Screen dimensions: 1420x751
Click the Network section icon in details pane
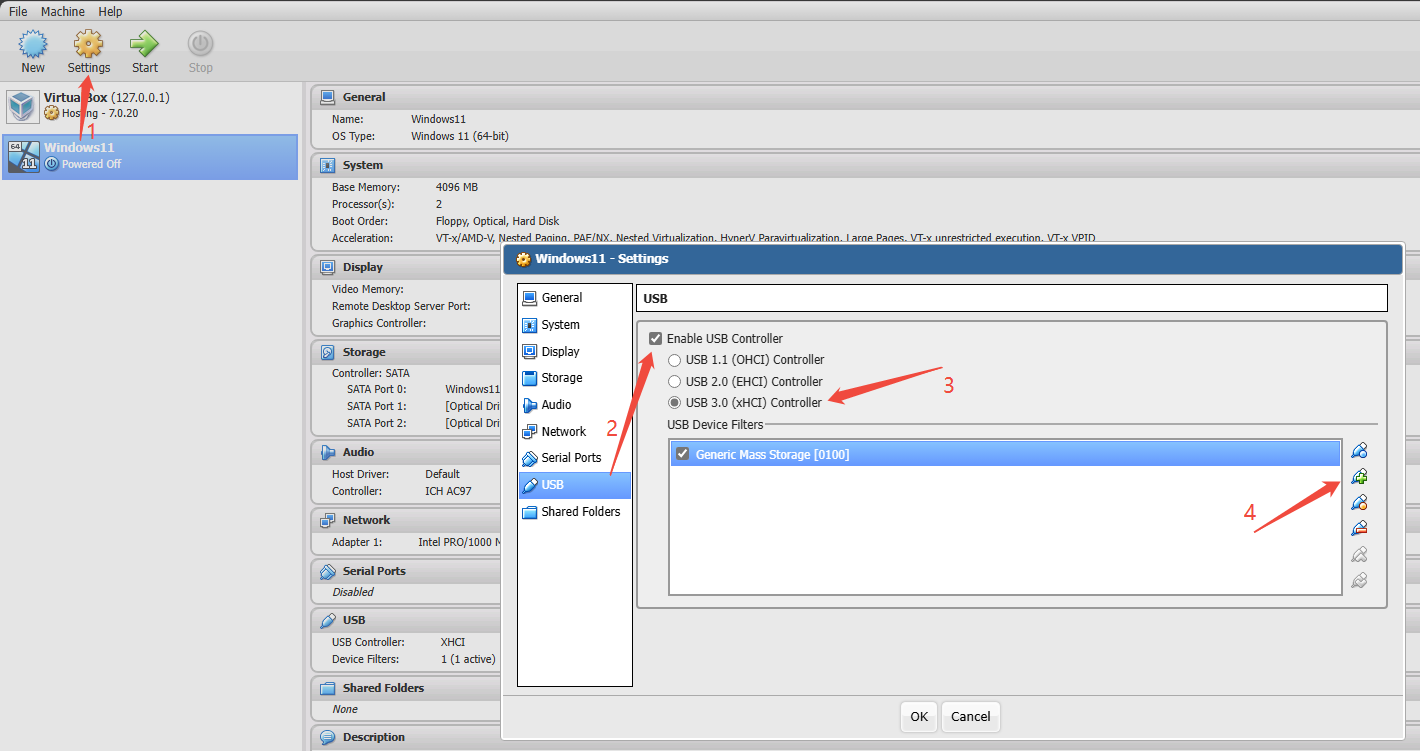pos(327,520)
